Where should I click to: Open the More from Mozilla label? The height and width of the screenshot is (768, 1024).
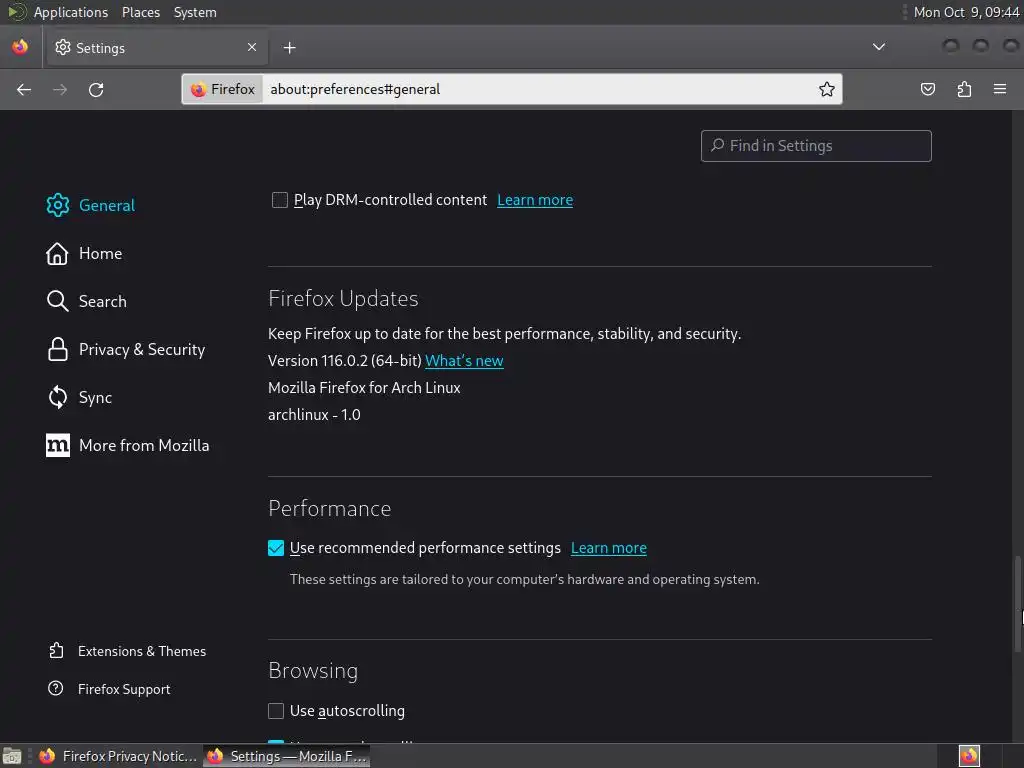144,445
